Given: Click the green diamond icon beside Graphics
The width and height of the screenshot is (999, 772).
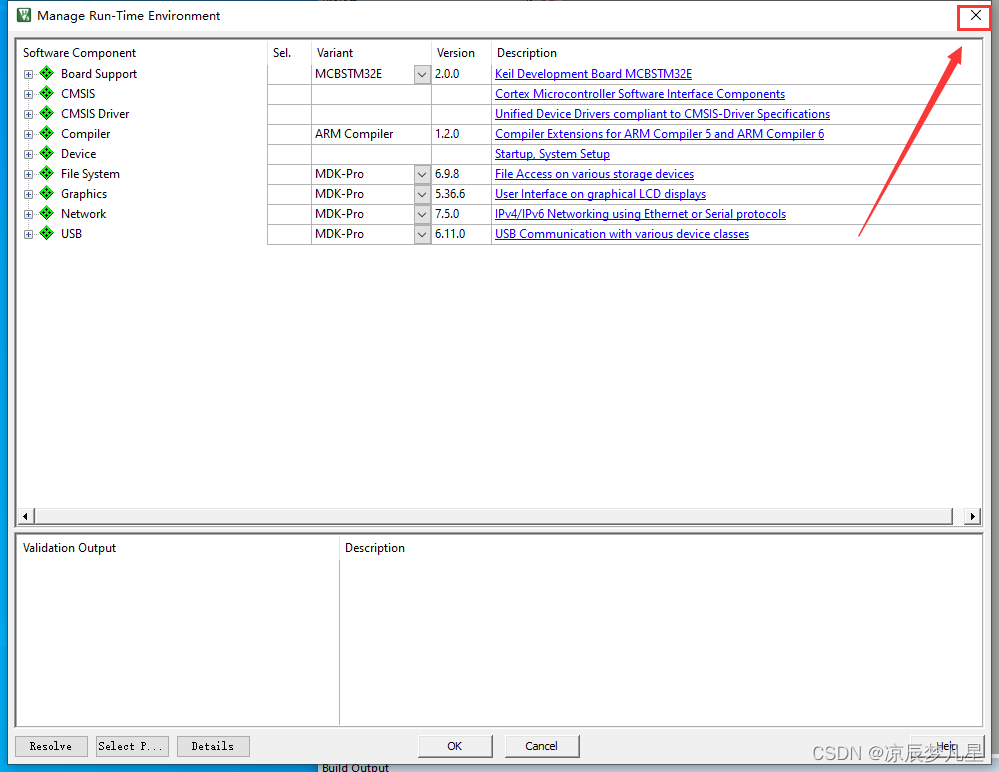Looking at the screenshot, I should click(x=47, y=194).
